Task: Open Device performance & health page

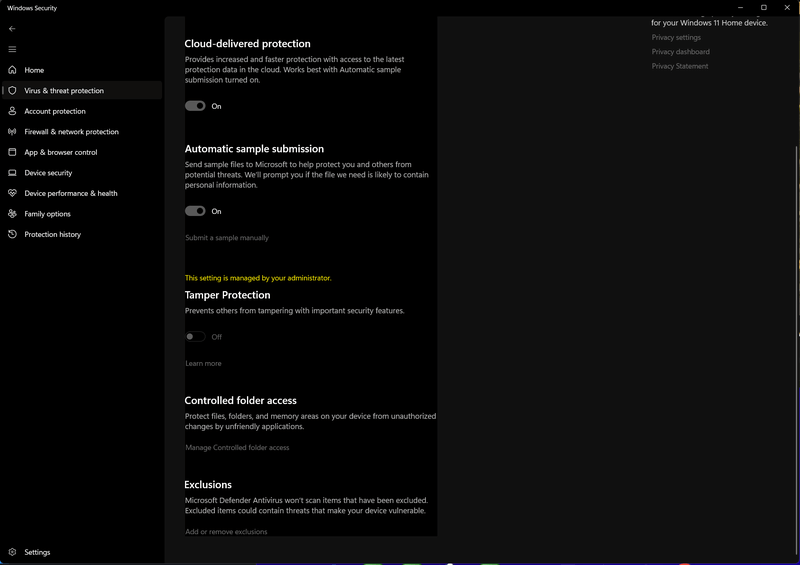Action: [82, 193]
